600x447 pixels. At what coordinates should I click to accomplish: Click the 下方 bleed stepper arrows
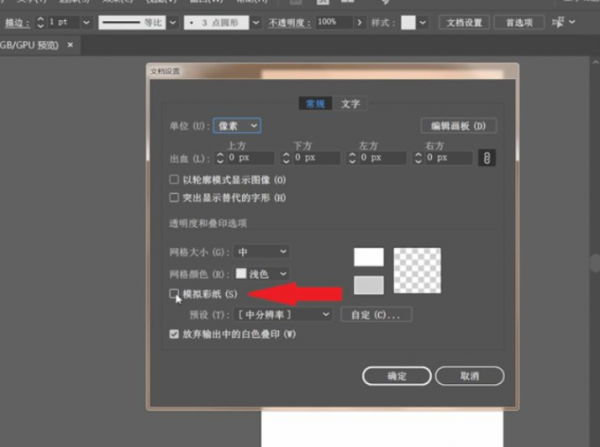(x=286, y=158)
